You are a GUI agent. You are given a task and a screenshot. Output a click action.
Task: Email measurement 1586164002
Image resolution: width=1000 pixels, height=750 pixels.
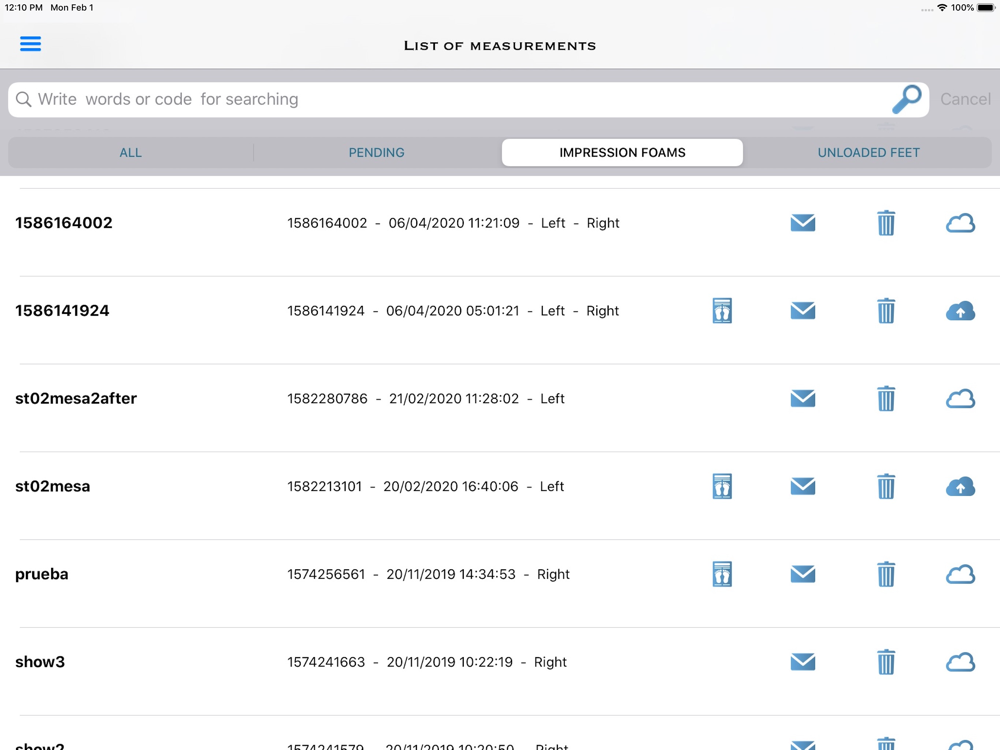[802, 223]
